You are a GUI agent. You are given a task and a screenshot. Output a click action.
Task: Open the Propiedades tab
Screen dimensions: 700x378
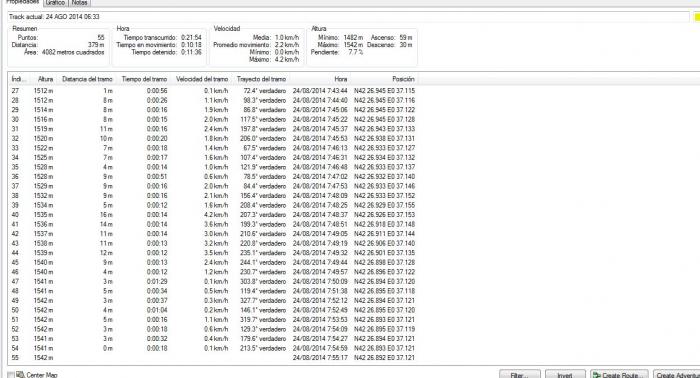(x=22, y=2)
